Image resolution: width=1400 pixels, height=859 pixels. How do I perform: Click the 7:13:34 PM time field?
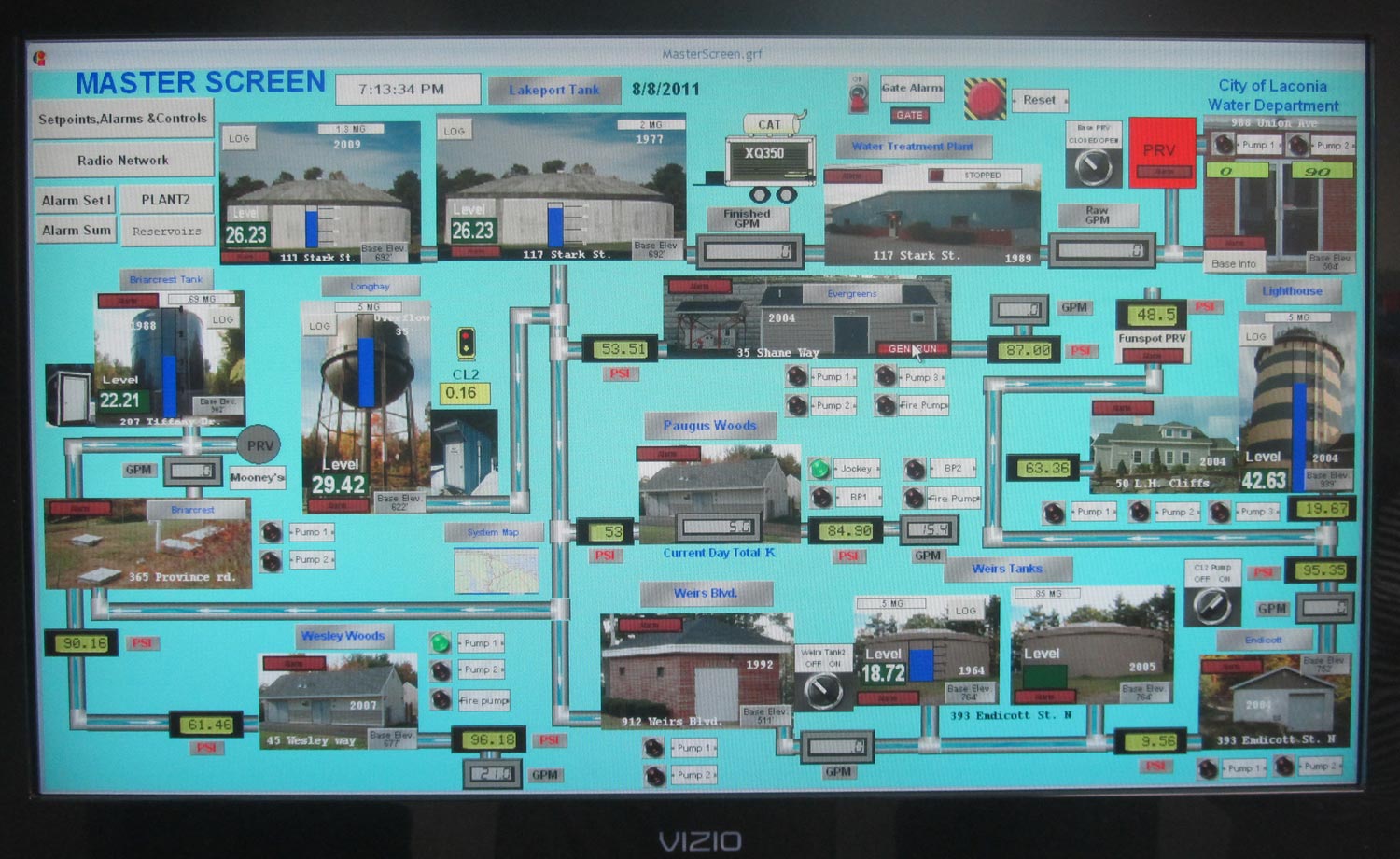click(x=408, y=90)
